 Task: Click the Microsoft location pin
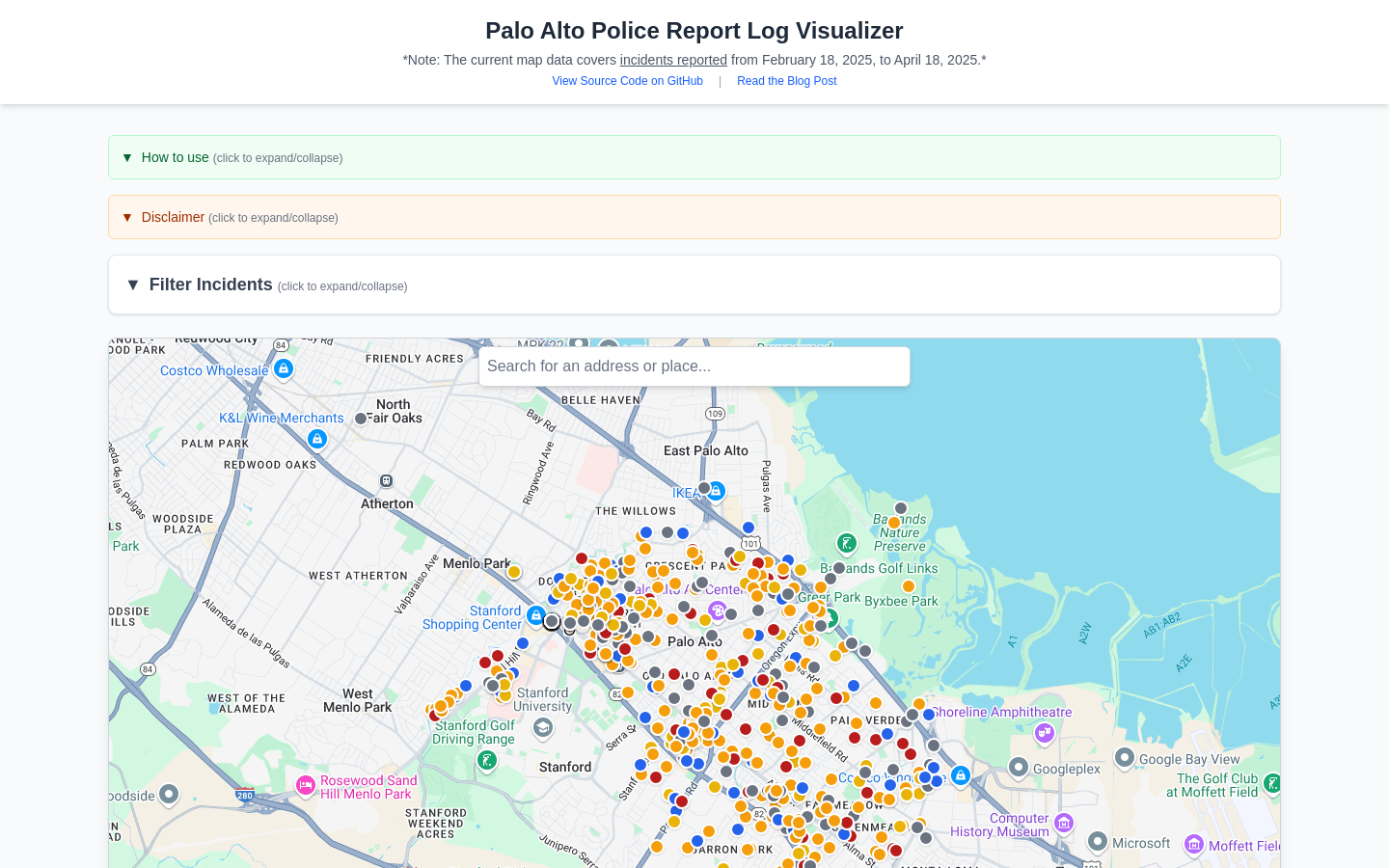1098,842
